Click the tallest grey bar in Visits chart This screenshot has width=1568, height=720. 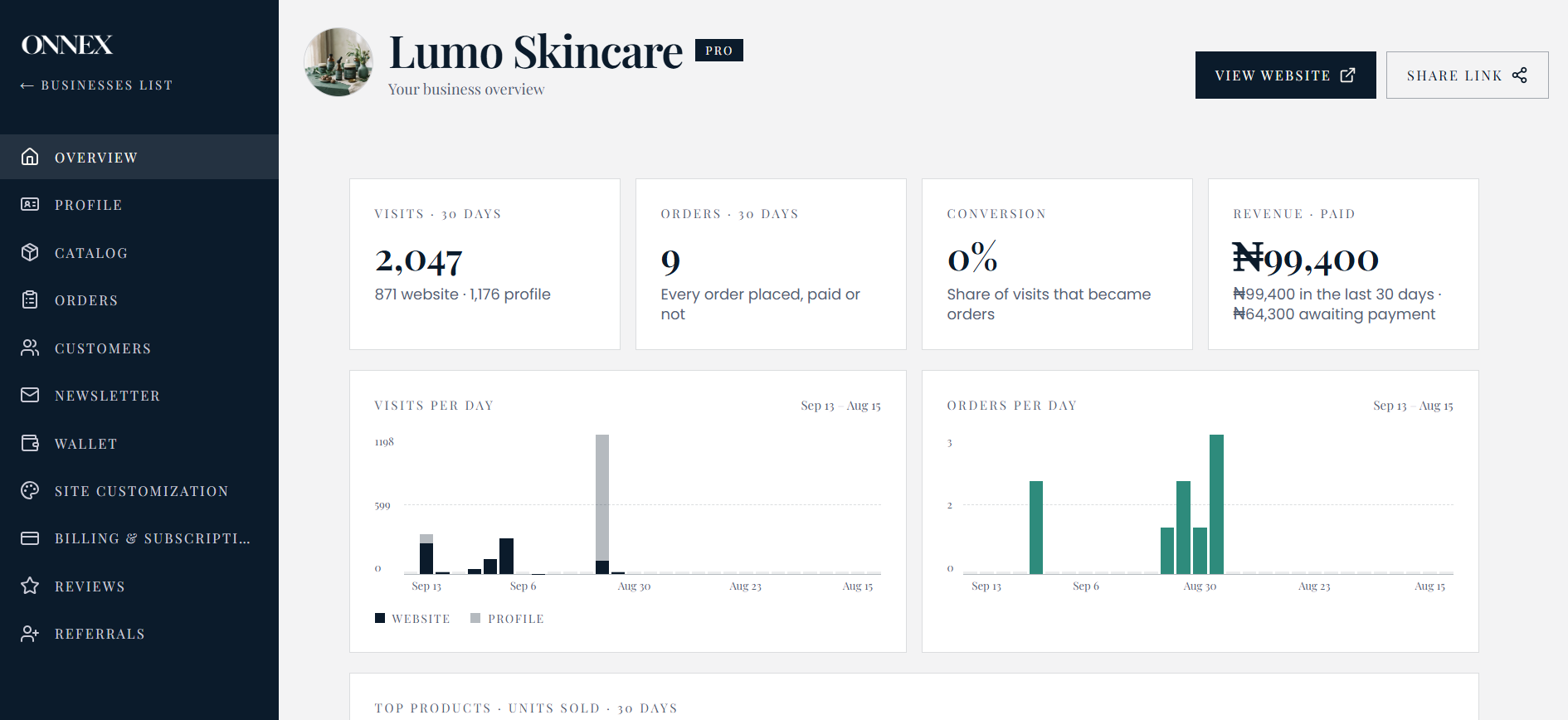602,497
